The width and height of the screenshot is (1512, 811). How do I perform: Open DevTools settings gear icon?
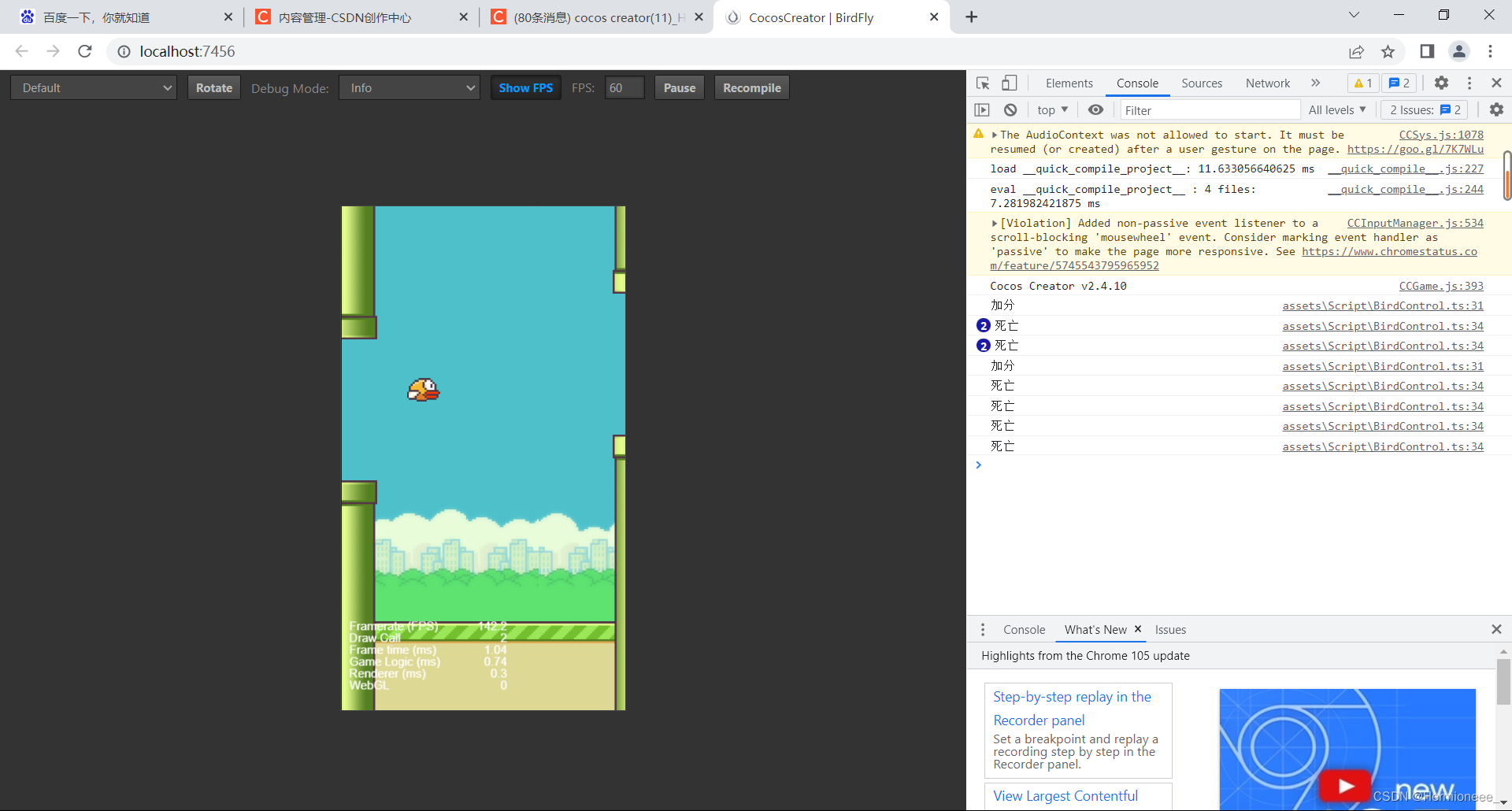tap(1441, 83)
